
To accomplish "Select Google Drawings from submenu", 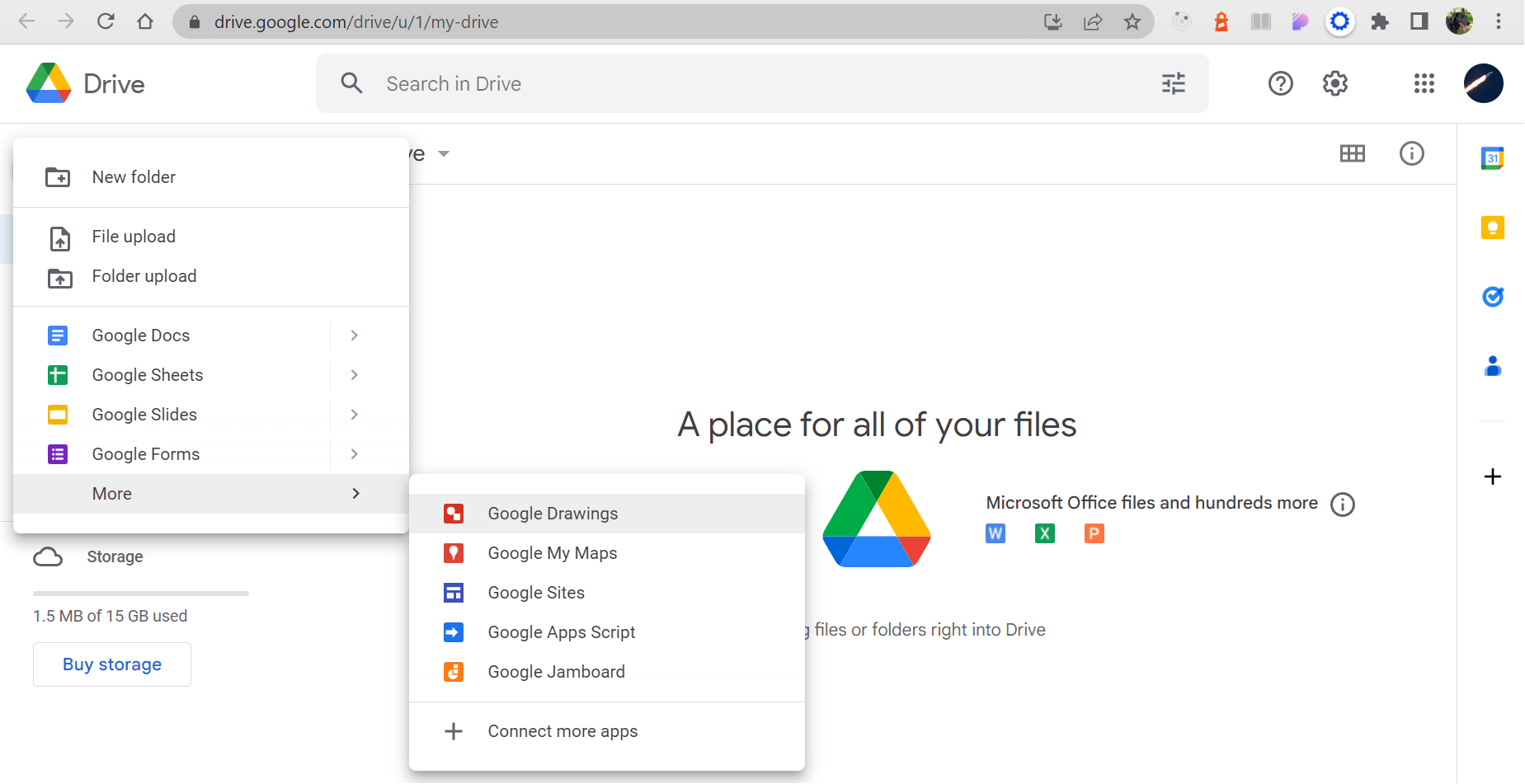I will click(607, 514).
